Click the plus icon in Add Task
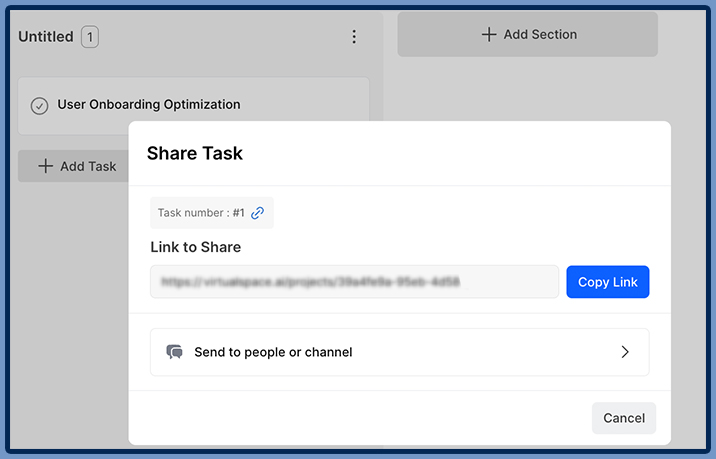Image resolution: width=716 pixels, height=459 pixels. coord(45,166)
